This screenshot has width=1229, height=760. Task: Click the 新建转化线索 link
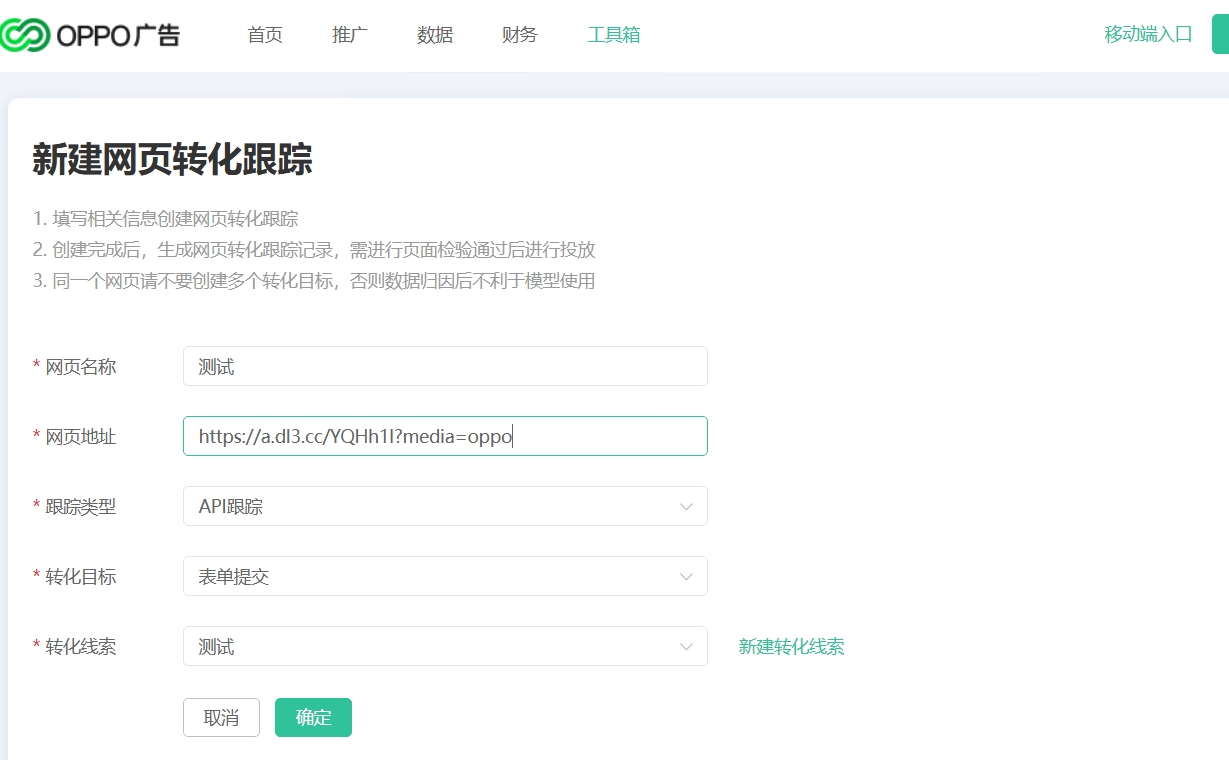click(x=791, y=647)
